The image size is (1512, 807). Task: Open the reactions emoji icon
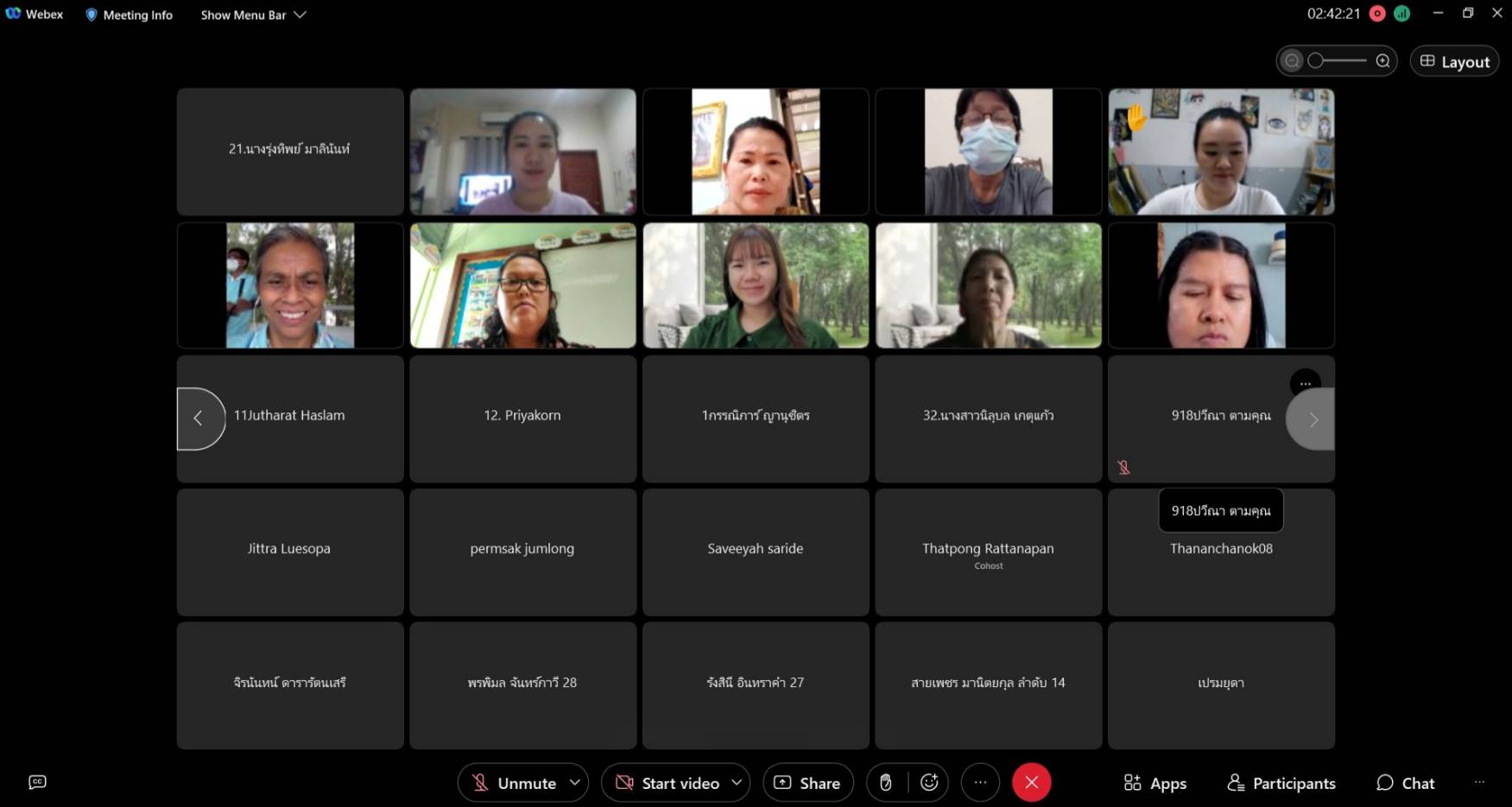(x=929, y=783)
